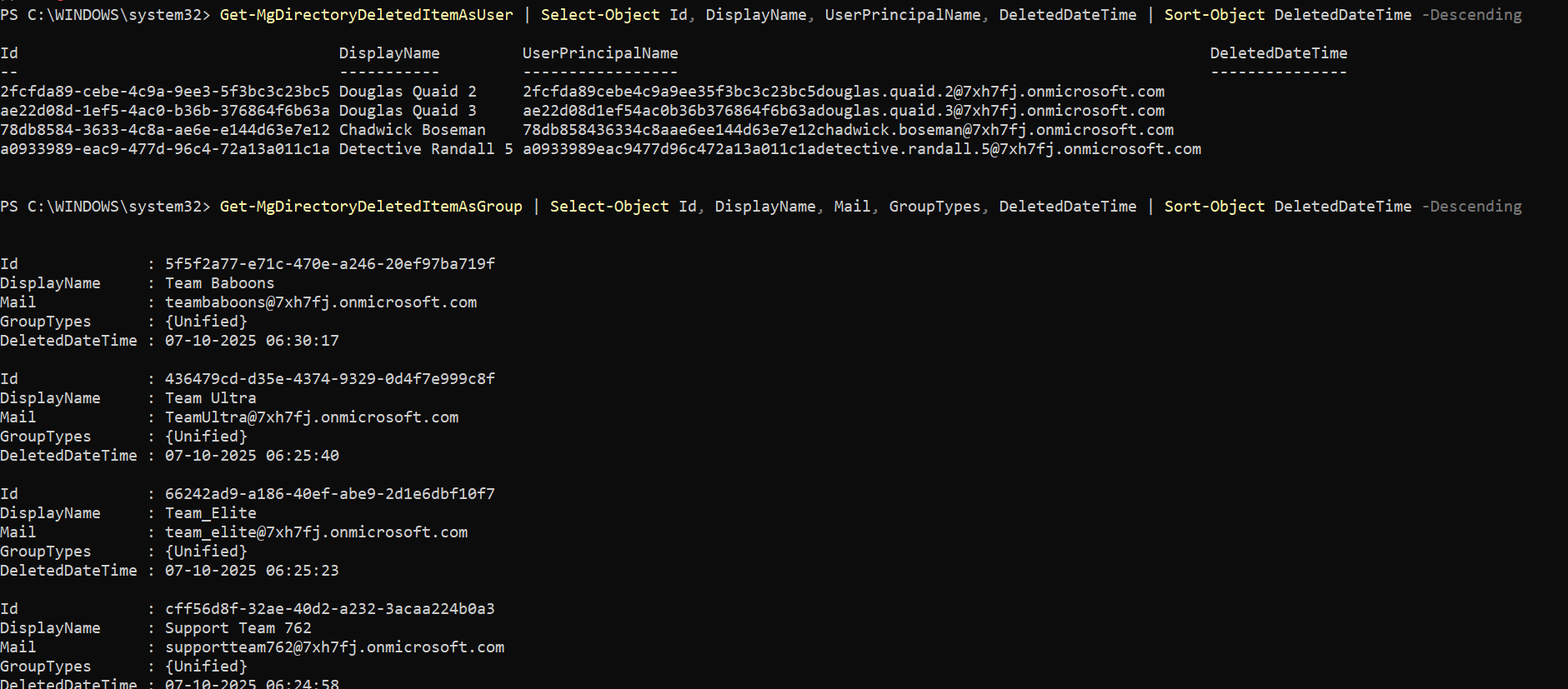Click the Get-MgDirectoryDeletedItemAsUser command text
Screen dimensions: 1568x689
tap(366, 15)
